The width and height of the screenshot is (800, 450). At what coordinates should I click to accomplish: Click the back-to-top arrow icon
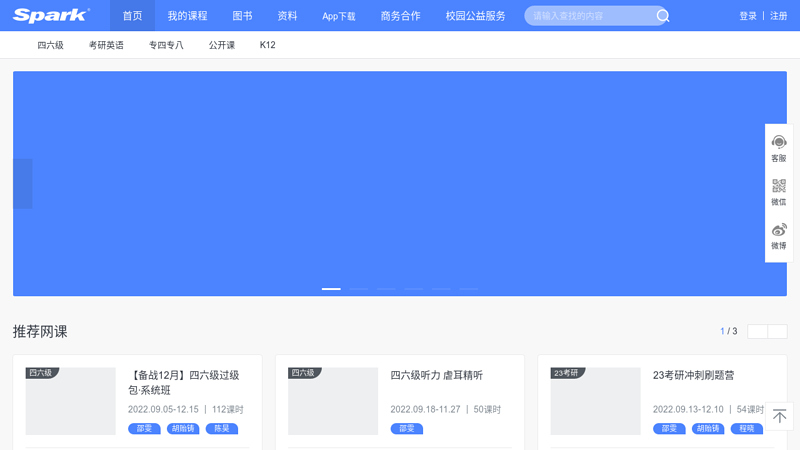779,416
